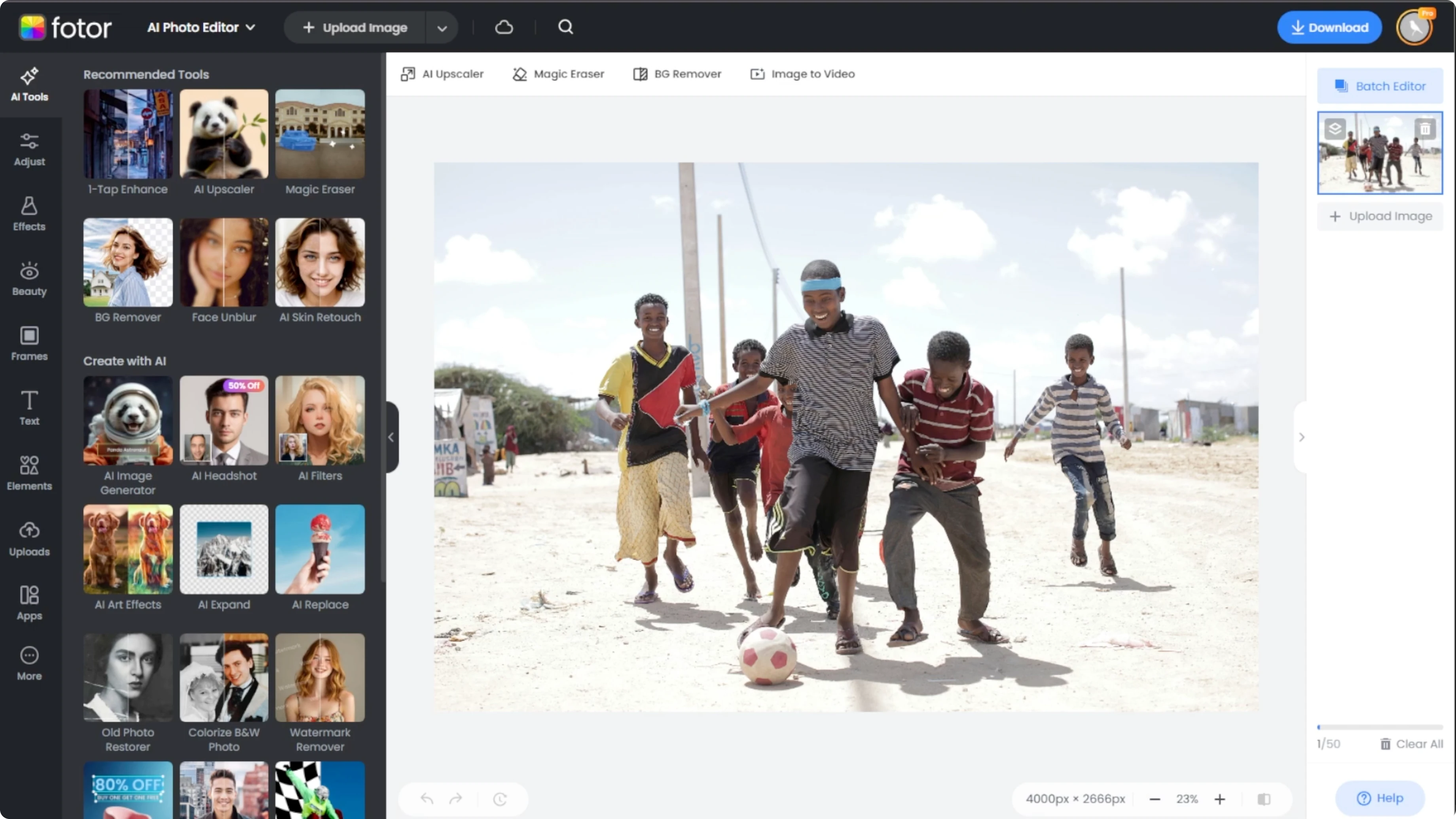Open the user profile avatar
This screenshot has width=1456, height=819.
pos(1415,27)
